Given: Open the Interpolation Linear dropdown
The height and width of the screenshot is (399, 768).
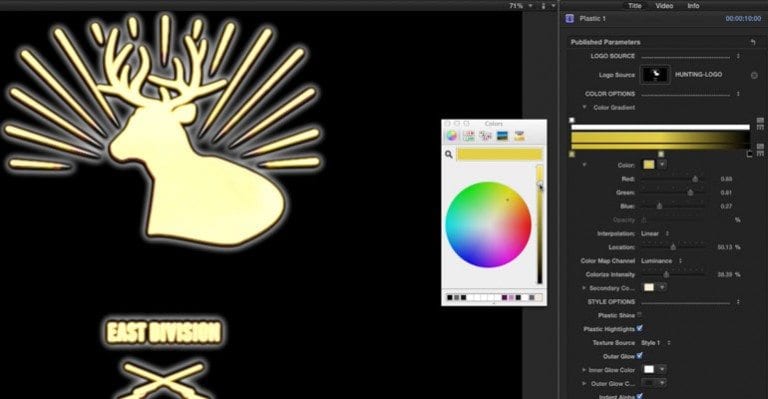Looking at the screenshot, I should click(656, 234).
